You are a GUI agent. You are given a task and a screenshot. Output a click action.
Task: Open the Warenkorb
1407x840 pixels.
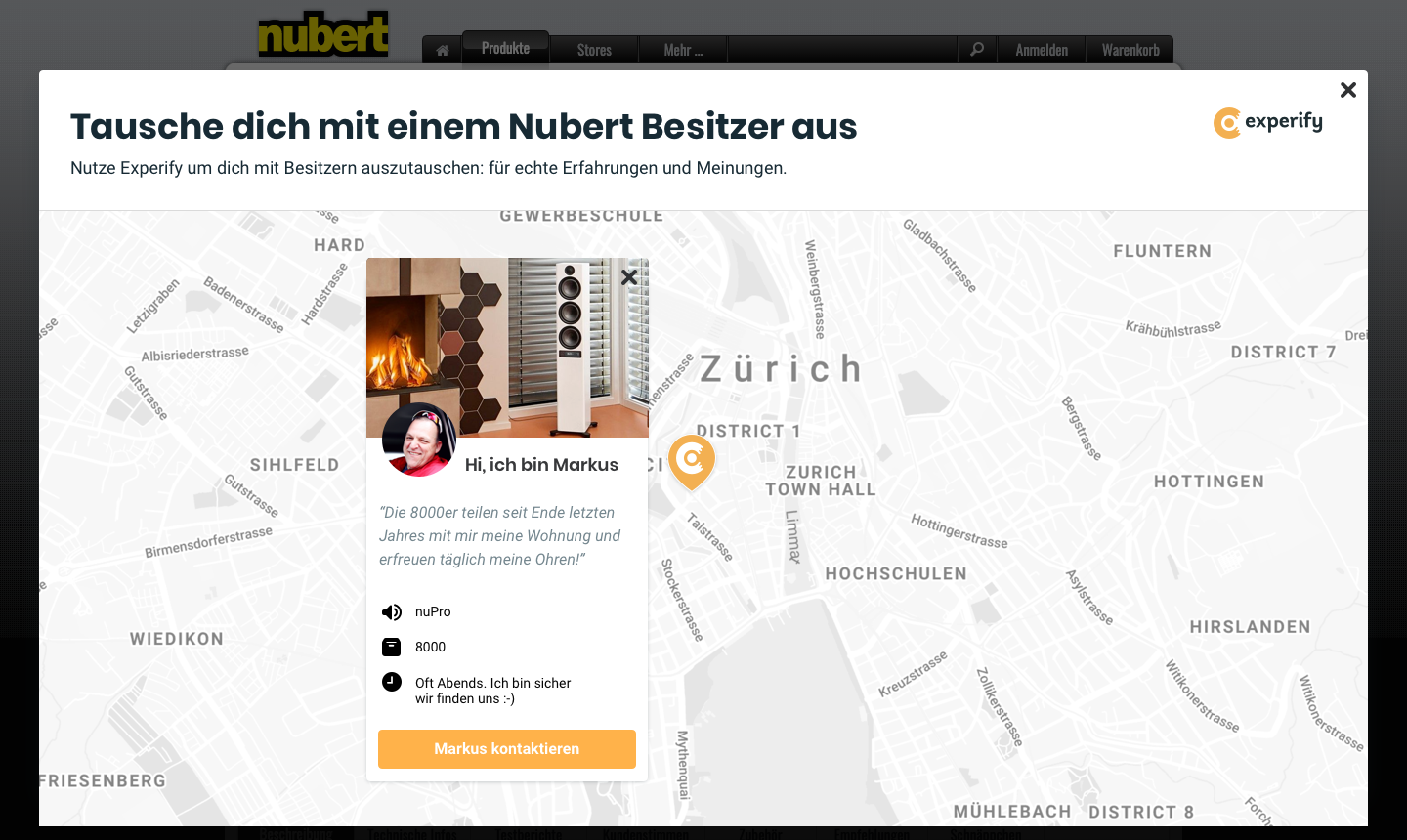coord(1130,50)
